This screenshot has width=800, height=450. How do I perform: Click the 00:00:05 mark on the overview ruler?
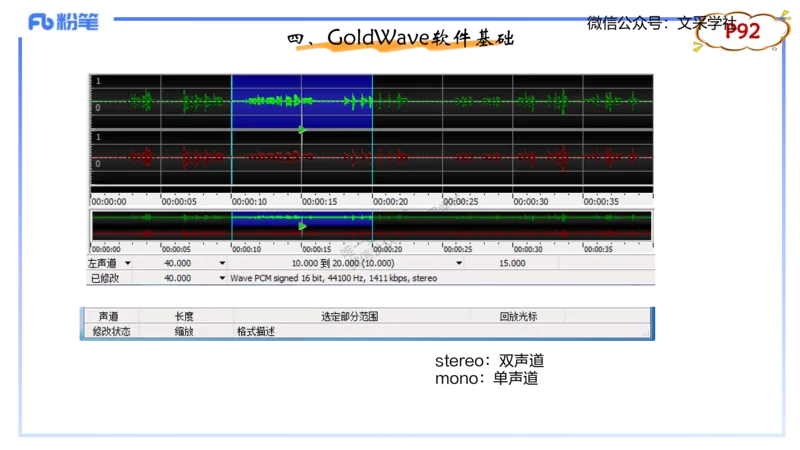pos(176,249)
